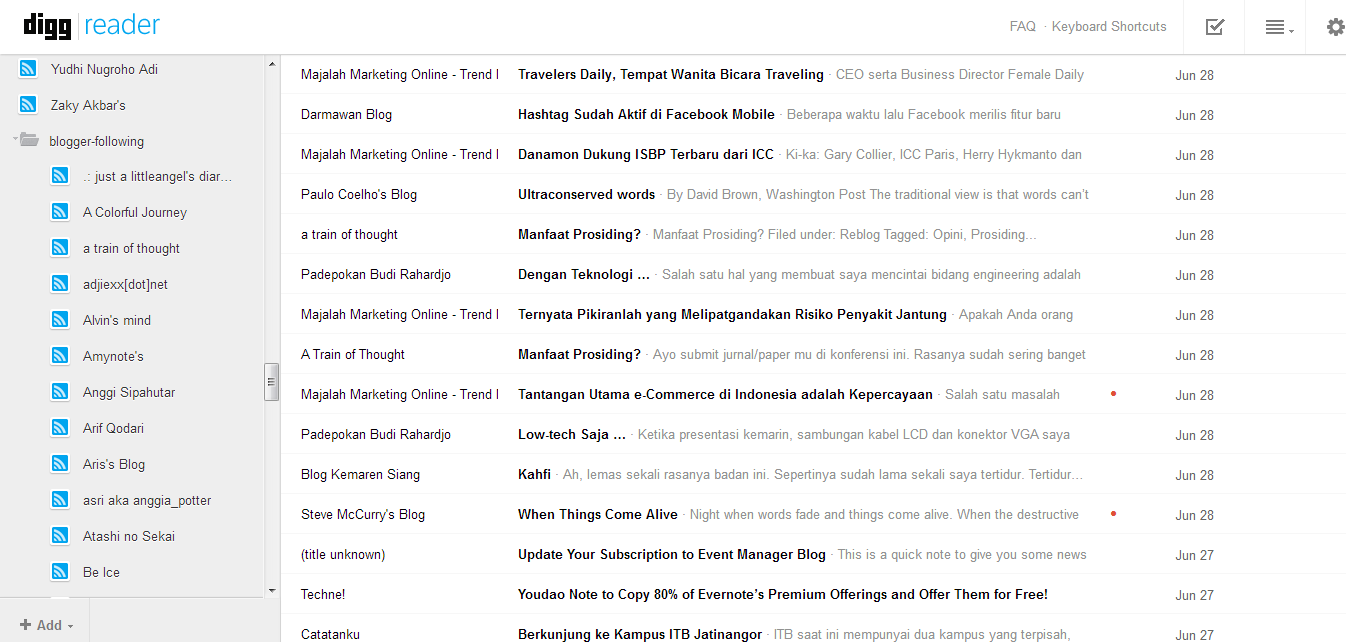Open the Add subscription dropdown
Image resolution: width=1346 pixels, height=642 pixels.
pyautogui.click(x=46, y=625)
